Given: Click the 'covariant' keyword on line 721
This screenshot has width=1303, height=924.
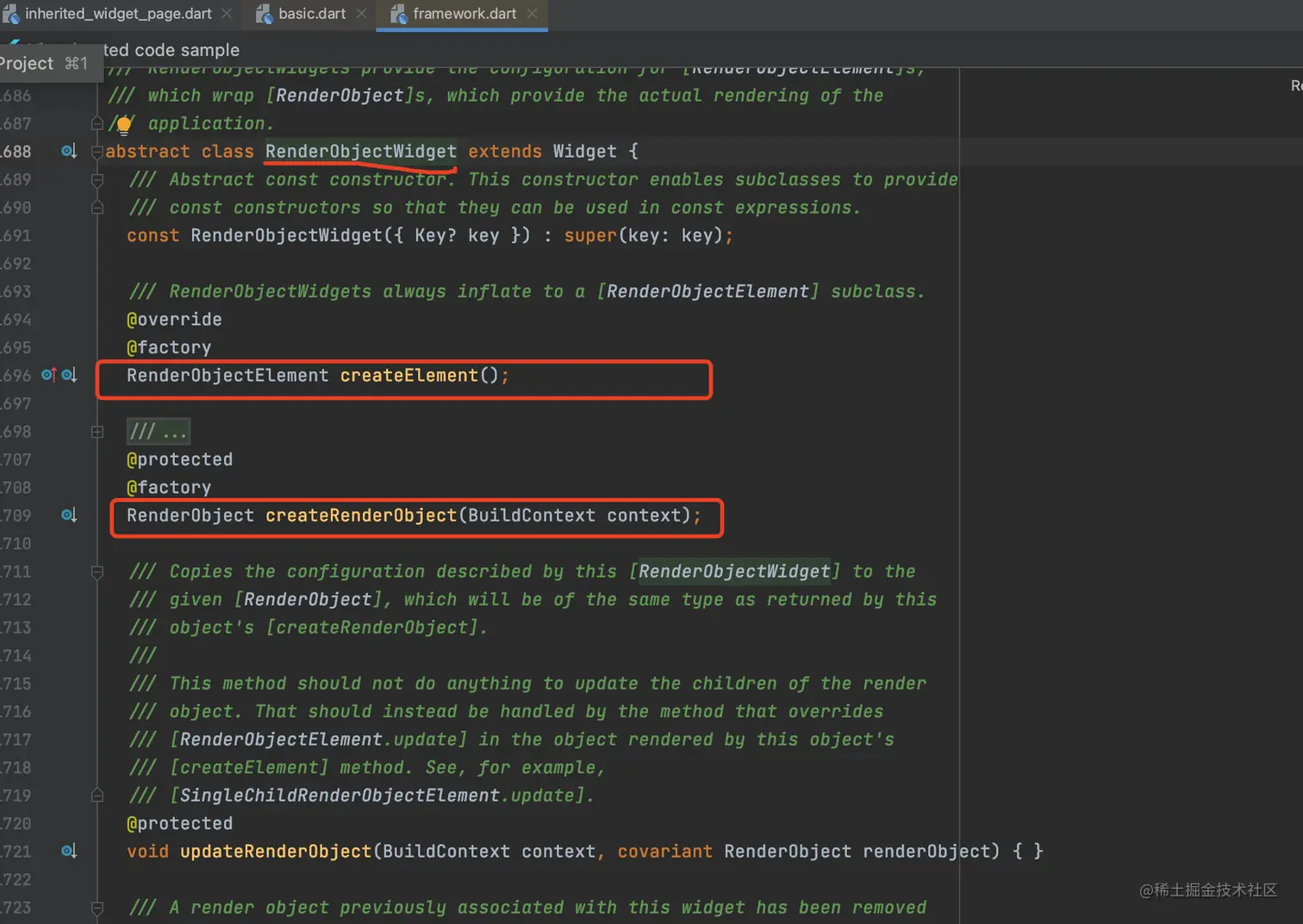Looking at the screenshot, I should 665,852.
